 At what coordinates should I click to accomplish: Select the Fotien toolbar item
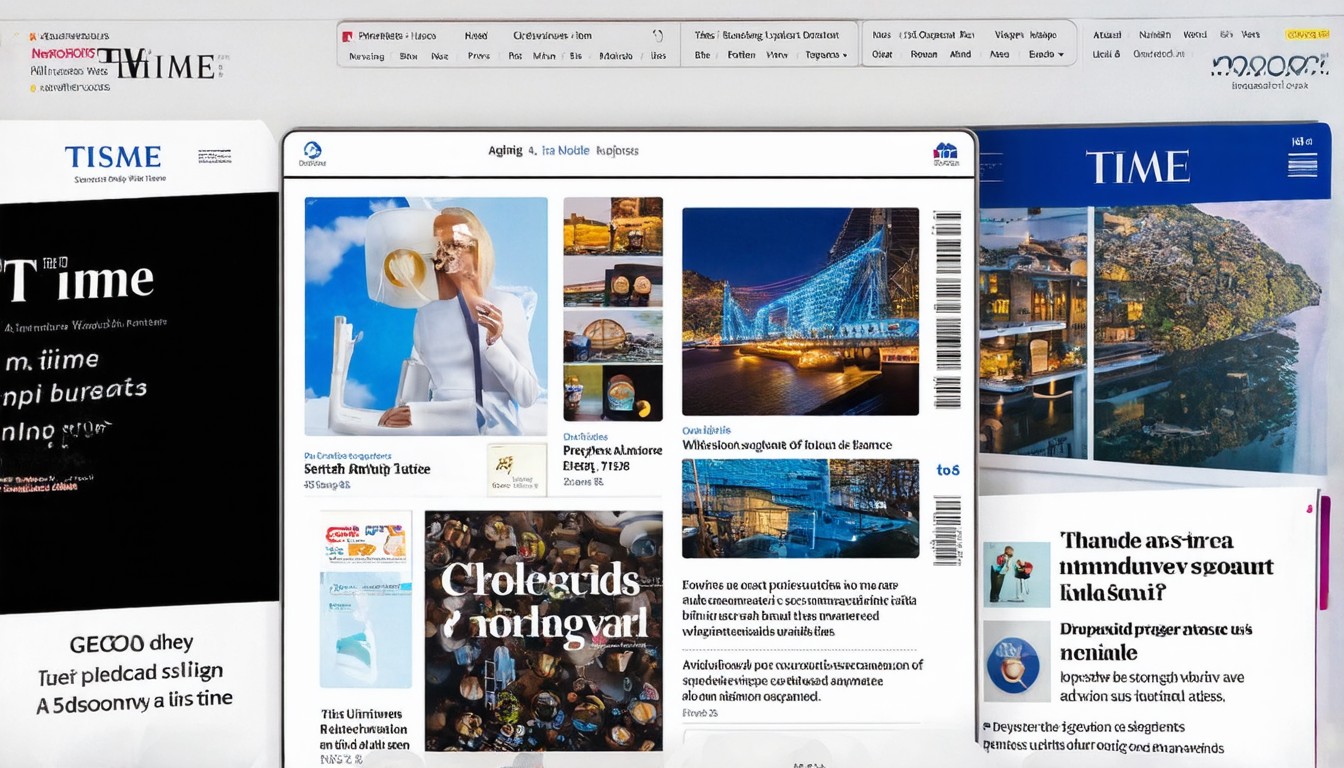tap(741, 55)
